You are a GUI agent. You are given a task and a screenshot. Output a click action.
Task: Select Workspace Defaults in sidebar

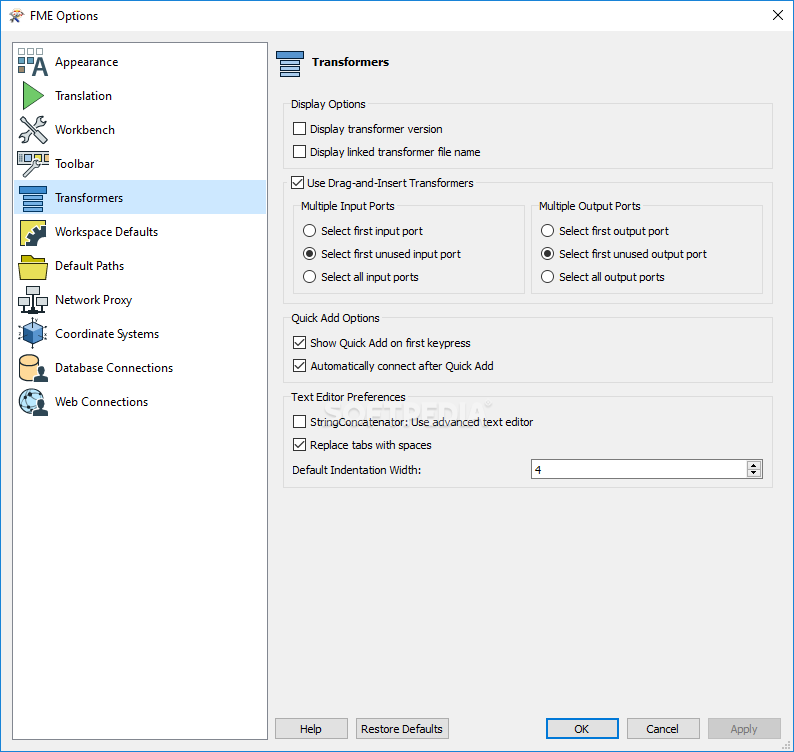click(140, 232)
